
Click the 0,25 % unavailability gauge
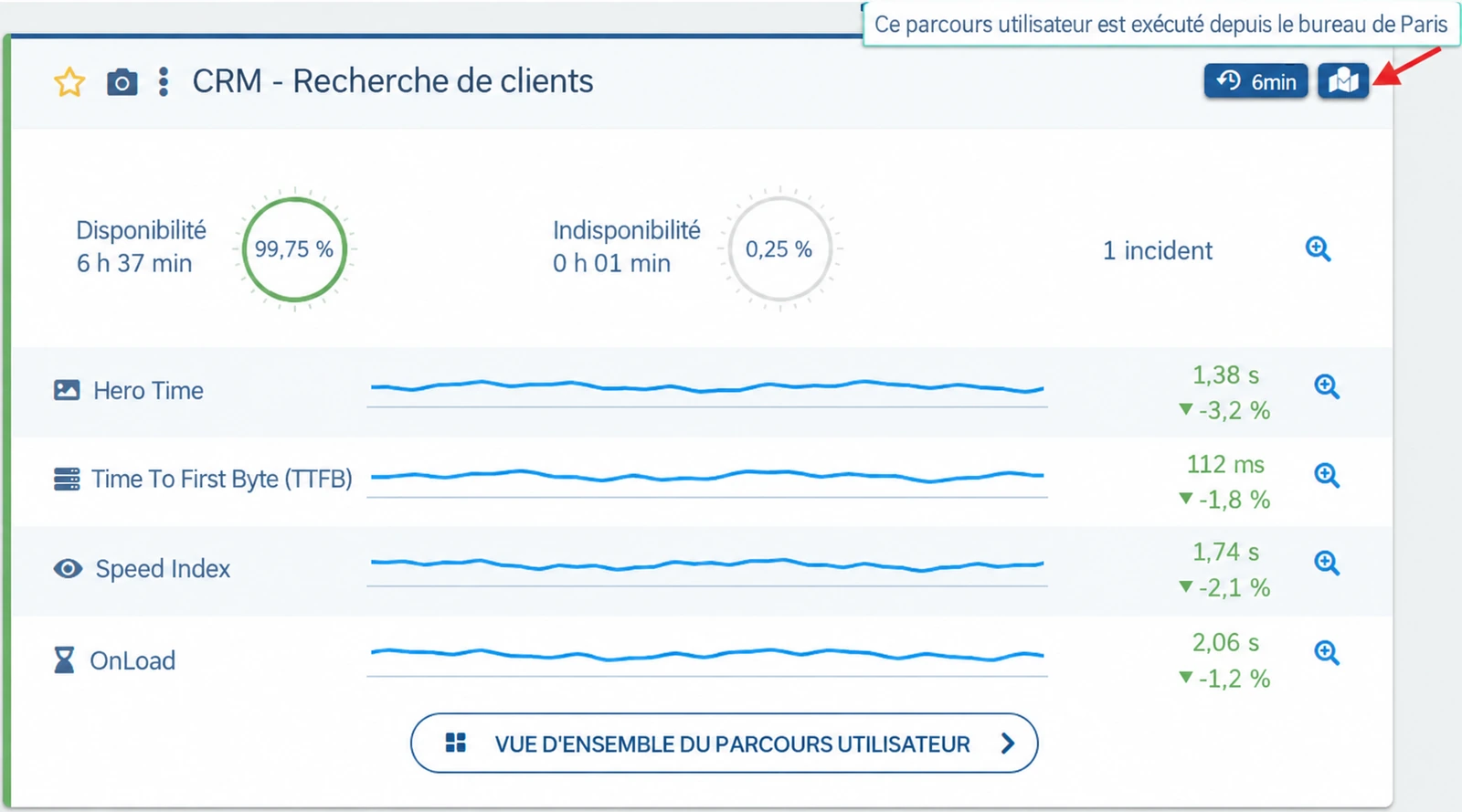[779, 248]
